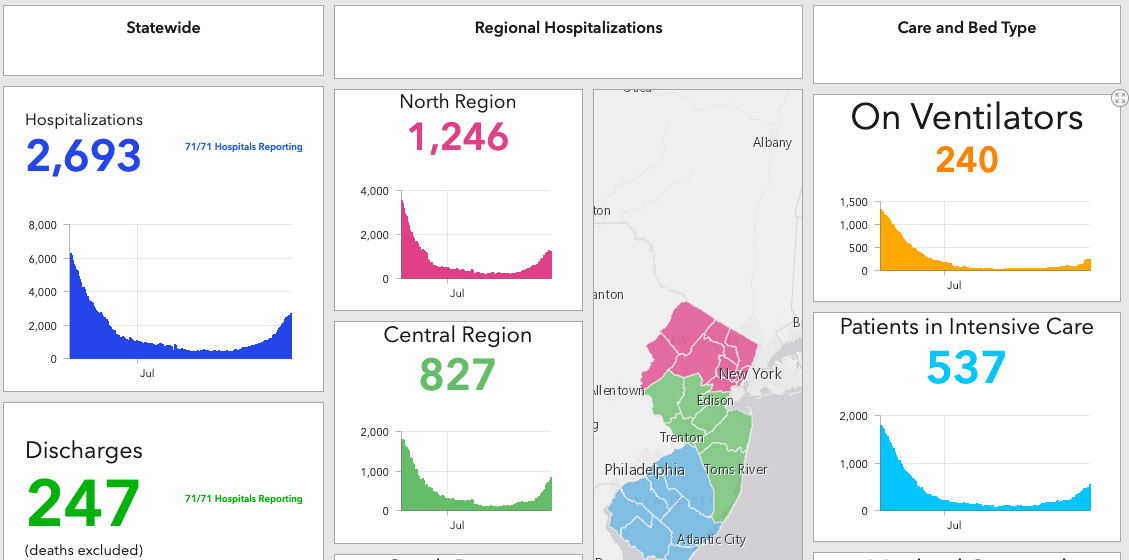Click the Care and Bed Type header
1129x560 pixels.
click(966, 45)
